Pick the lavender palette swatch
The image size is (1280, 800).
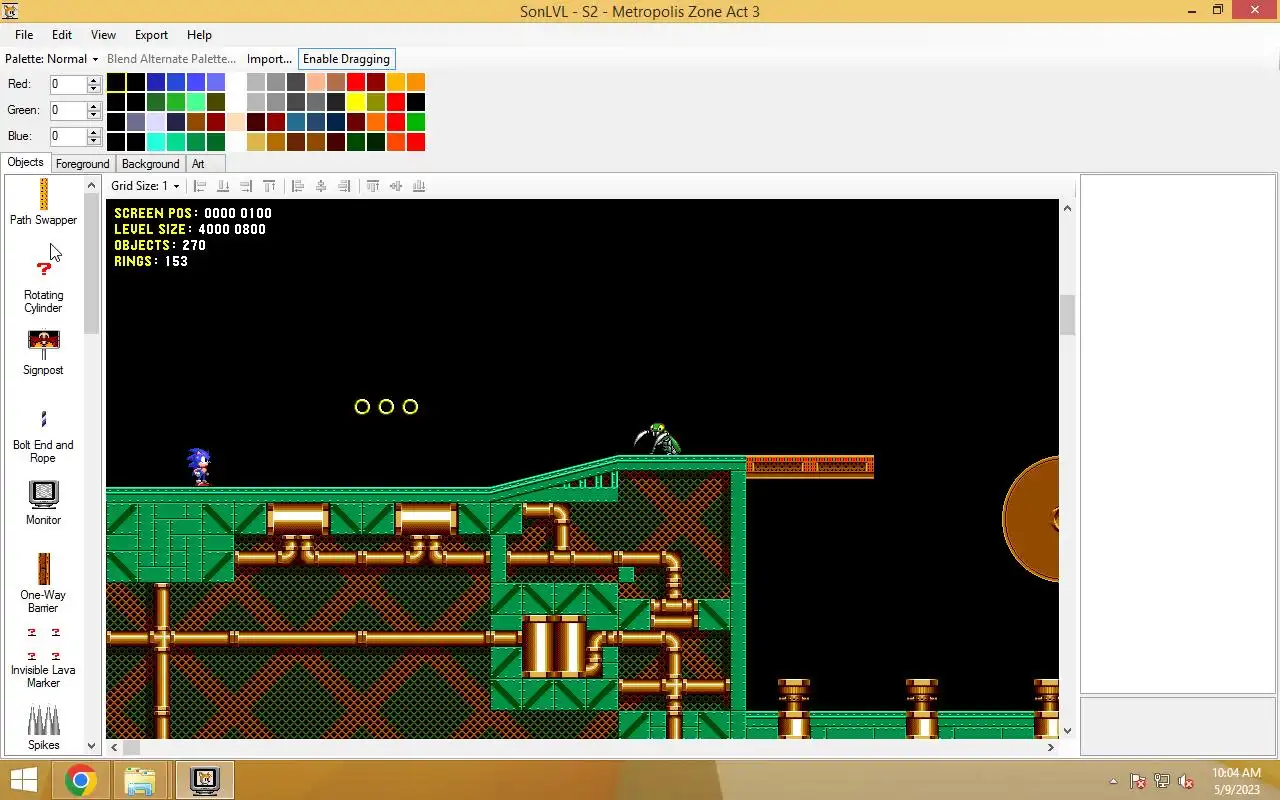pos(156,122)
